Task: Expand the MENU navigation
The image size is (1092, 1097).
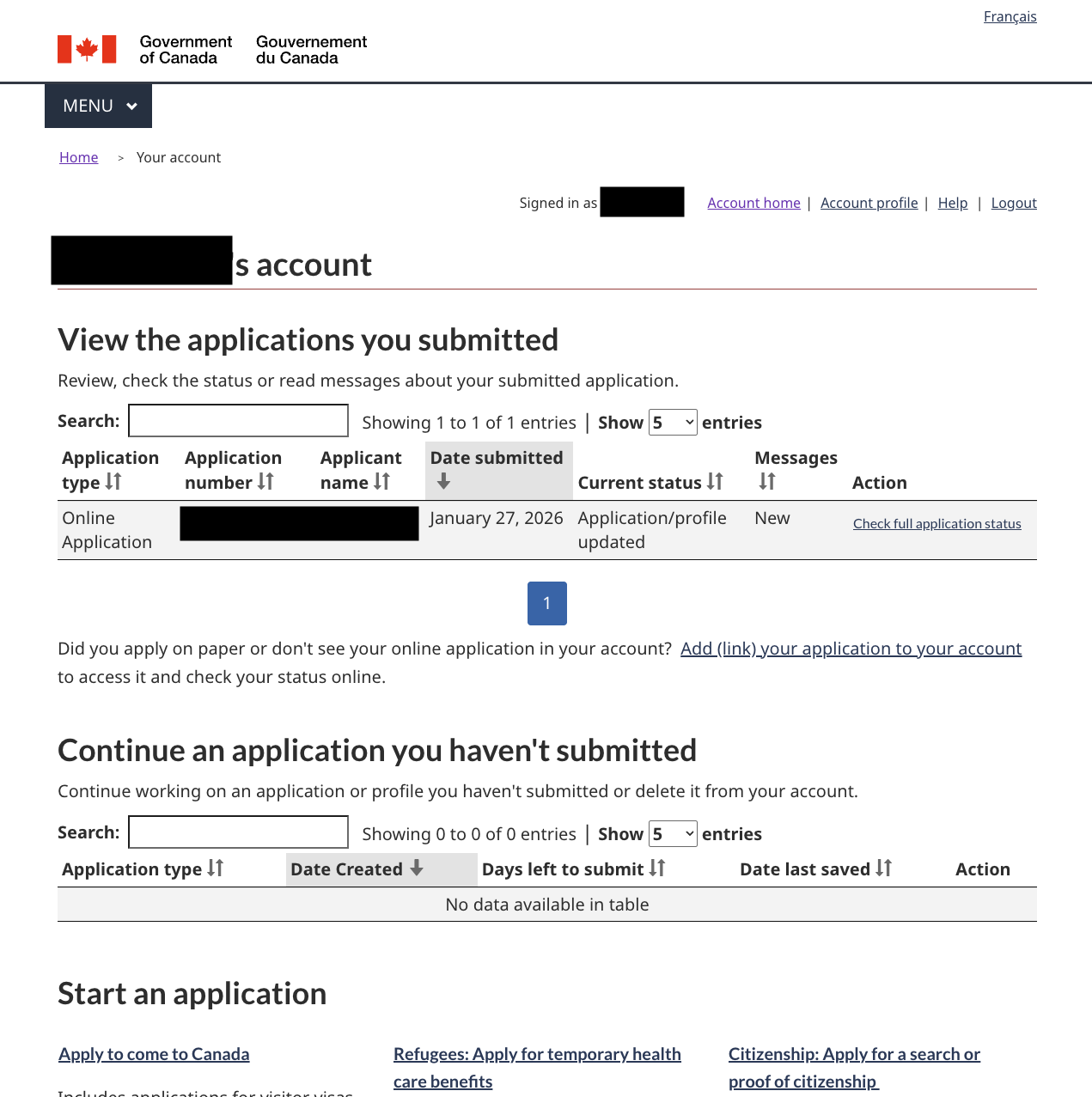Action: coord(97,105)
